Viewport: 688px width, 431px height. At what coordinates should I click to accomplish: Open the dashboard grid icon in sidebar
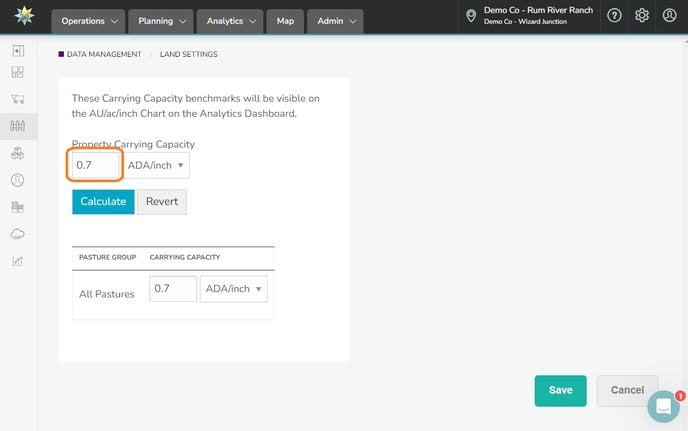(x=17, y=72)
